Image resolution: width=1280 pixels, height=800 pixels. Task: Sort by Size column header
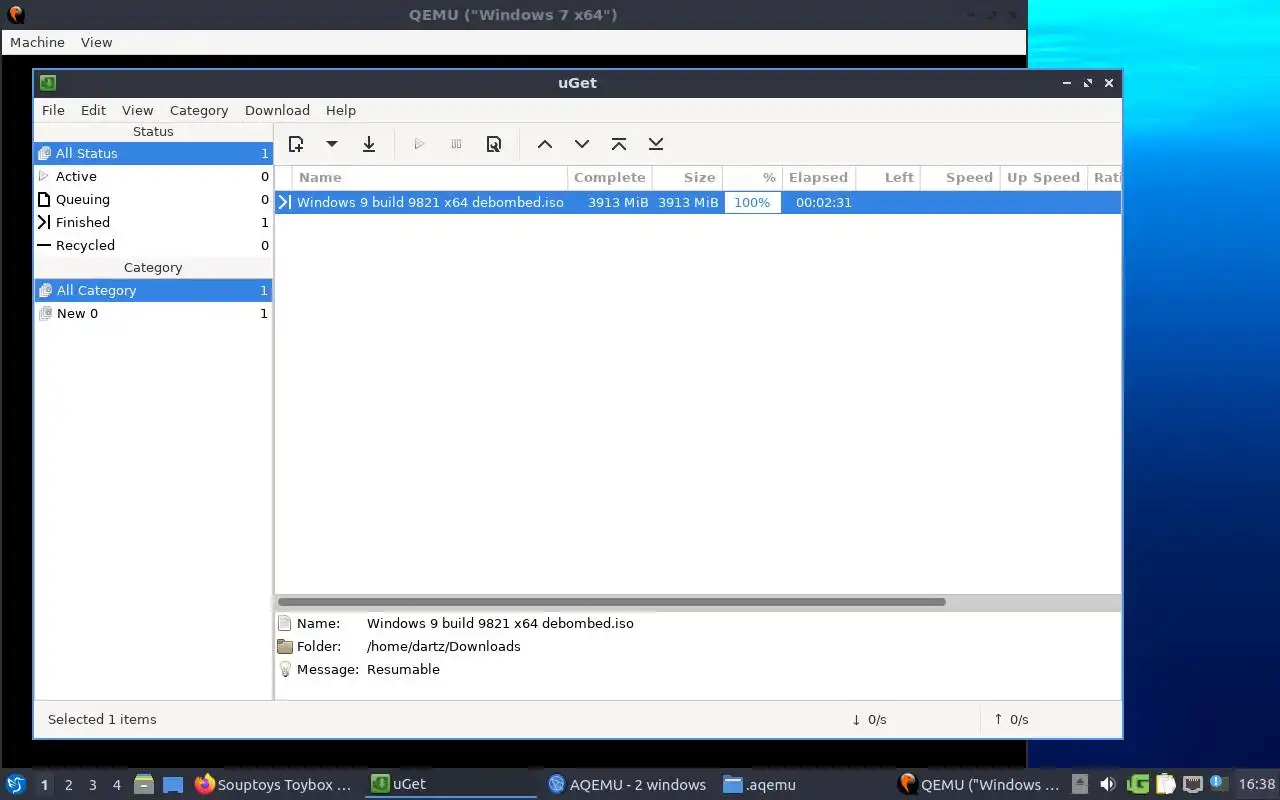pos(687,177)
